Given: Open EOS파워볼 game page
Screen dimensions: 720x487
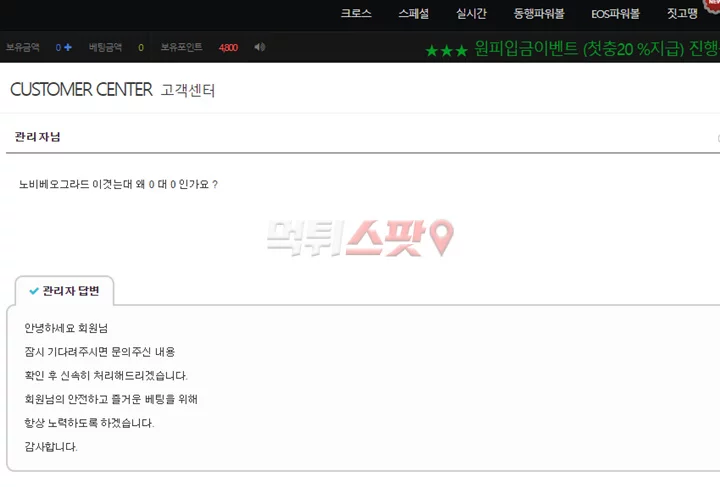Looking at the screenshot, I should [x=615, y=14].
